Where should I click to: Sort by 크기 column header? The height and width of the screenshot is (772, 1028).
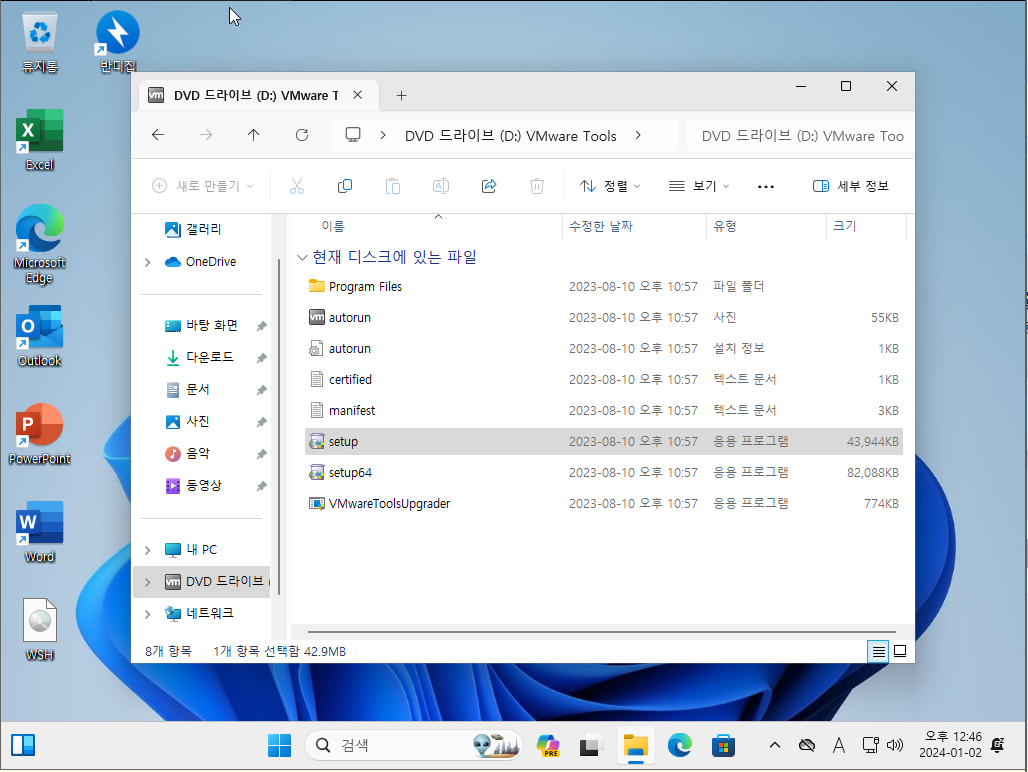(844, 227)
